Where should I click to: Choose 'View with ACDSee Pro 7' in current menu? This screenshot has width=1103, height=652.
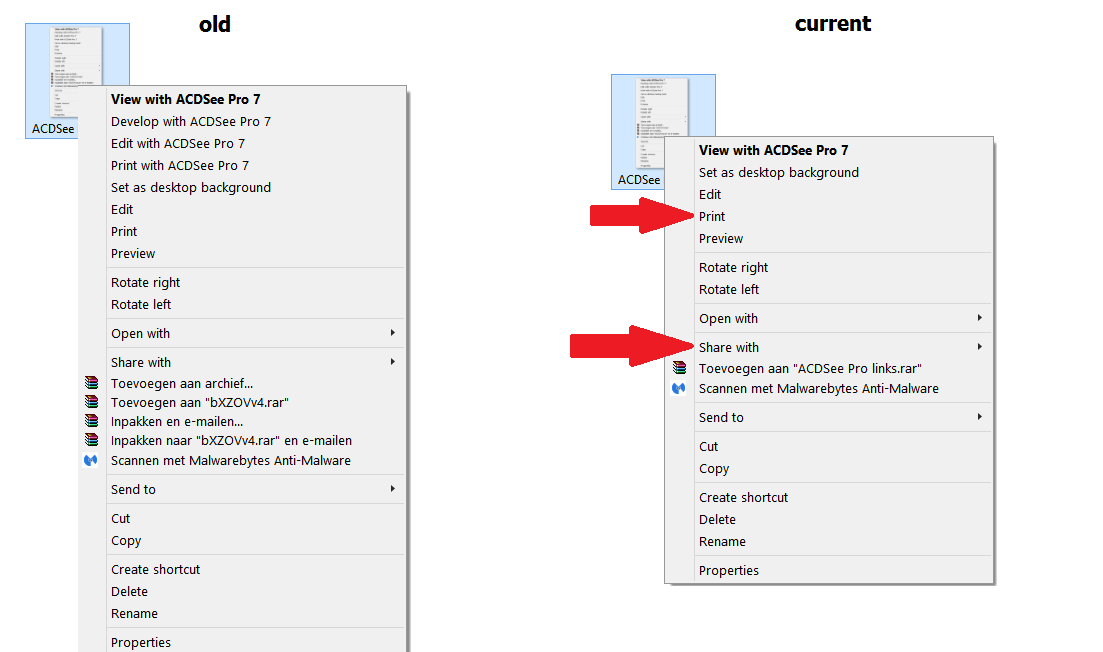click(x=774, y=151)
